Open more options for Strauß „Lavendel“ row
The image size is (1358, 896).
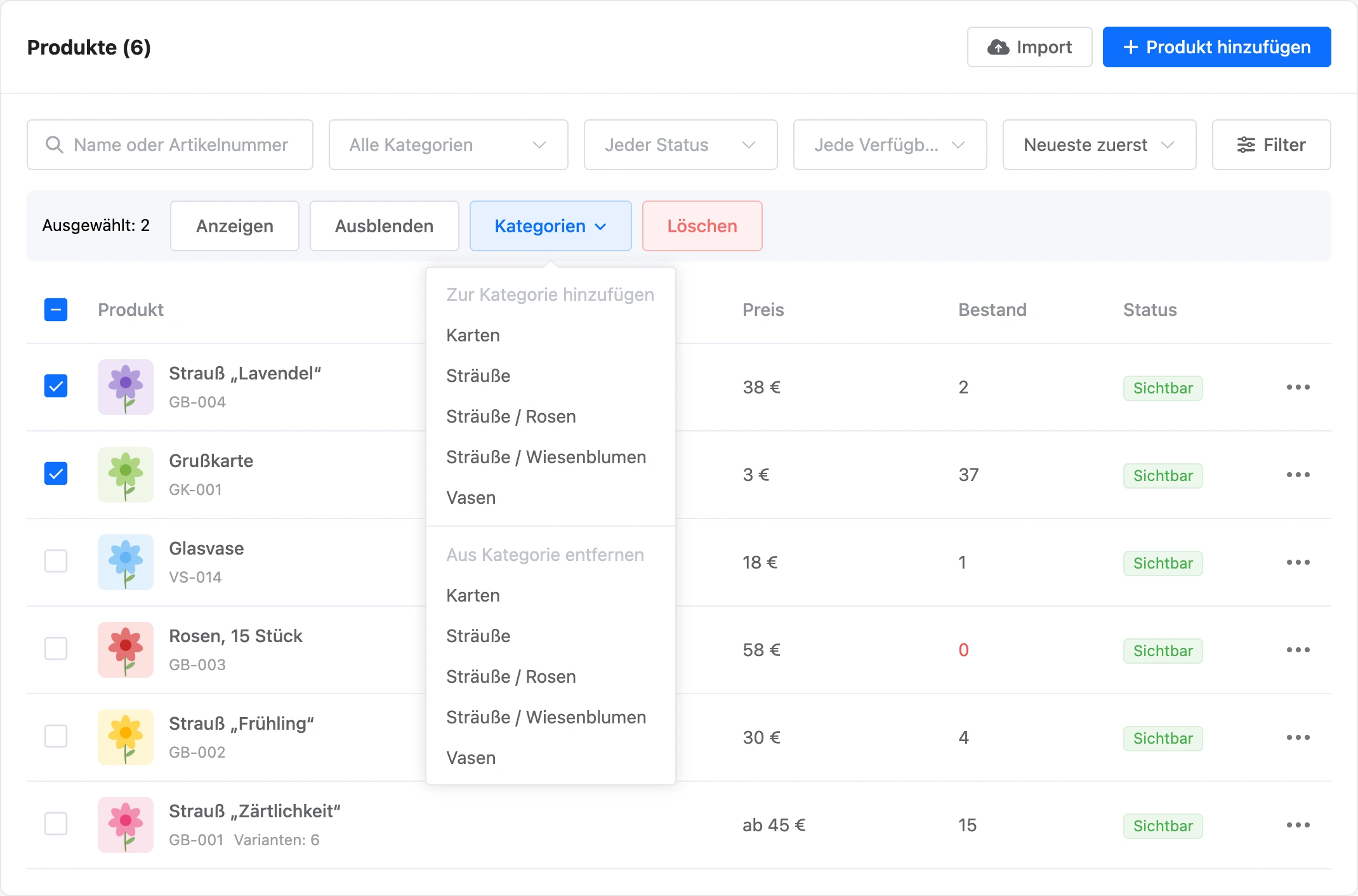pyautogui.click(x=1298, y=387)
